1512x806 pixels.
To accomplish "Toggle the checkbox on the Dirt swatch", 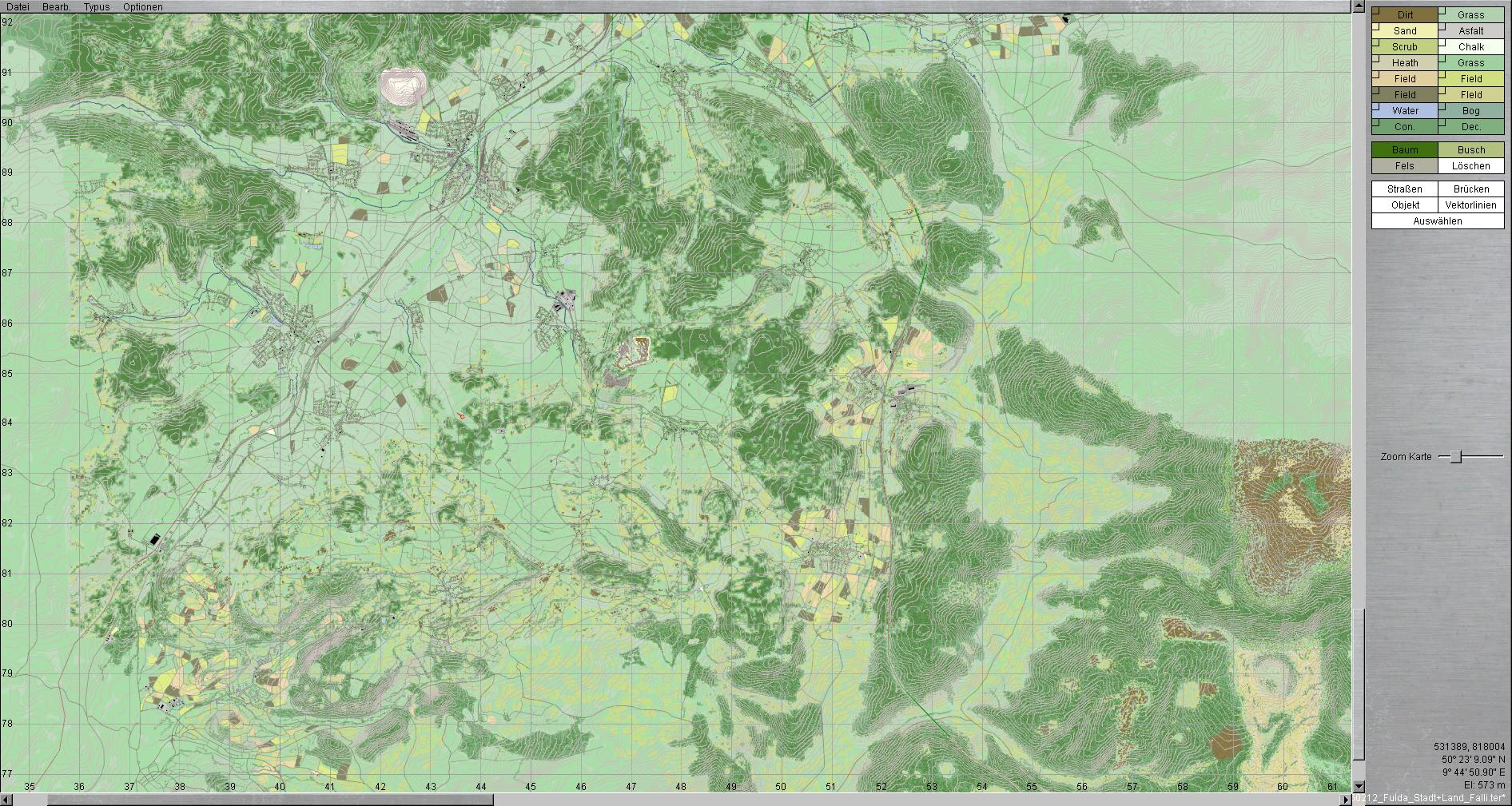I will point(1376,10).
